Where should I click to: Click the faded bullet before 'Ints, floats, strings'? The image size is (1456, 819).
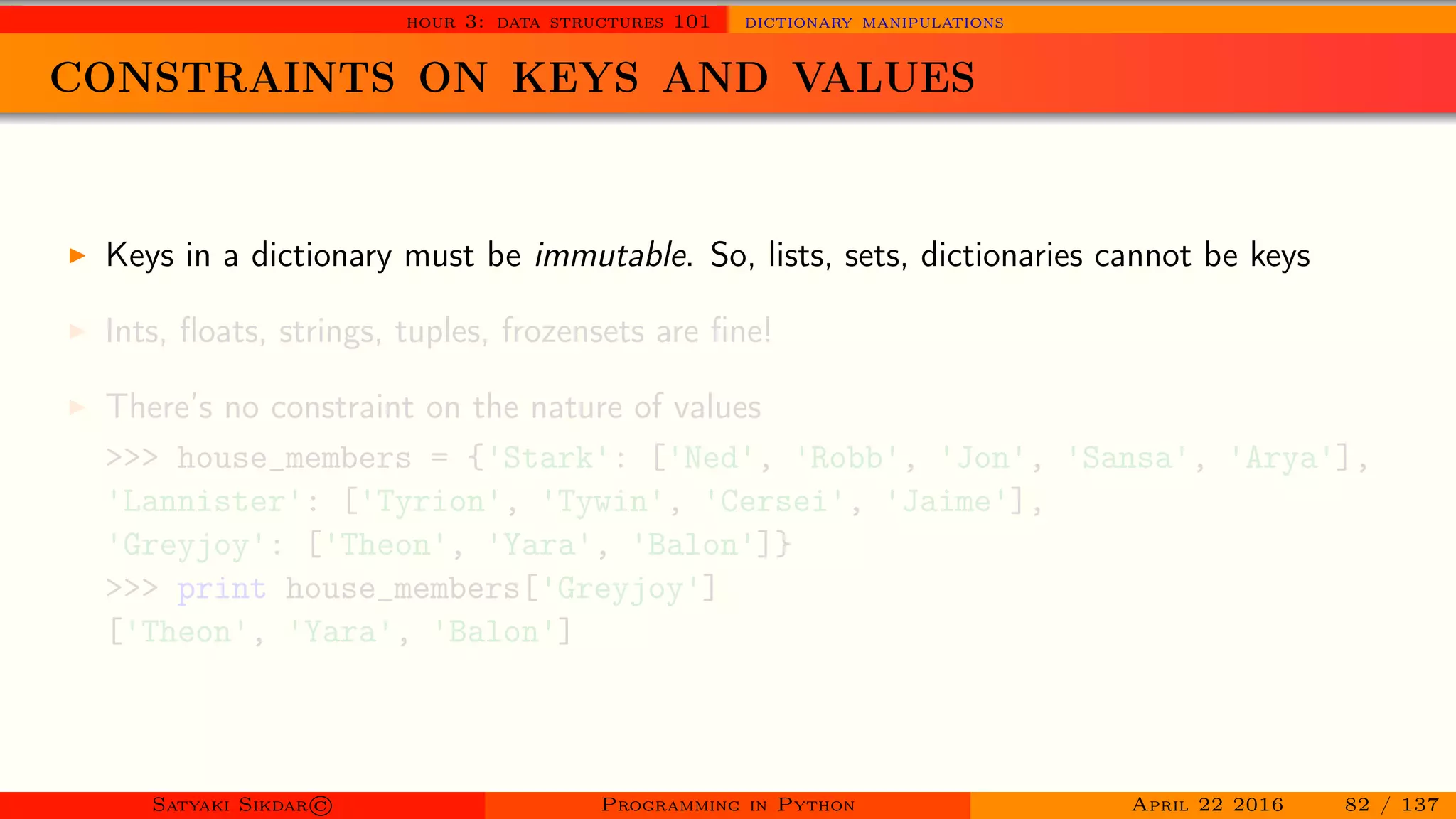pyautogui.click(x=77, y=331)
